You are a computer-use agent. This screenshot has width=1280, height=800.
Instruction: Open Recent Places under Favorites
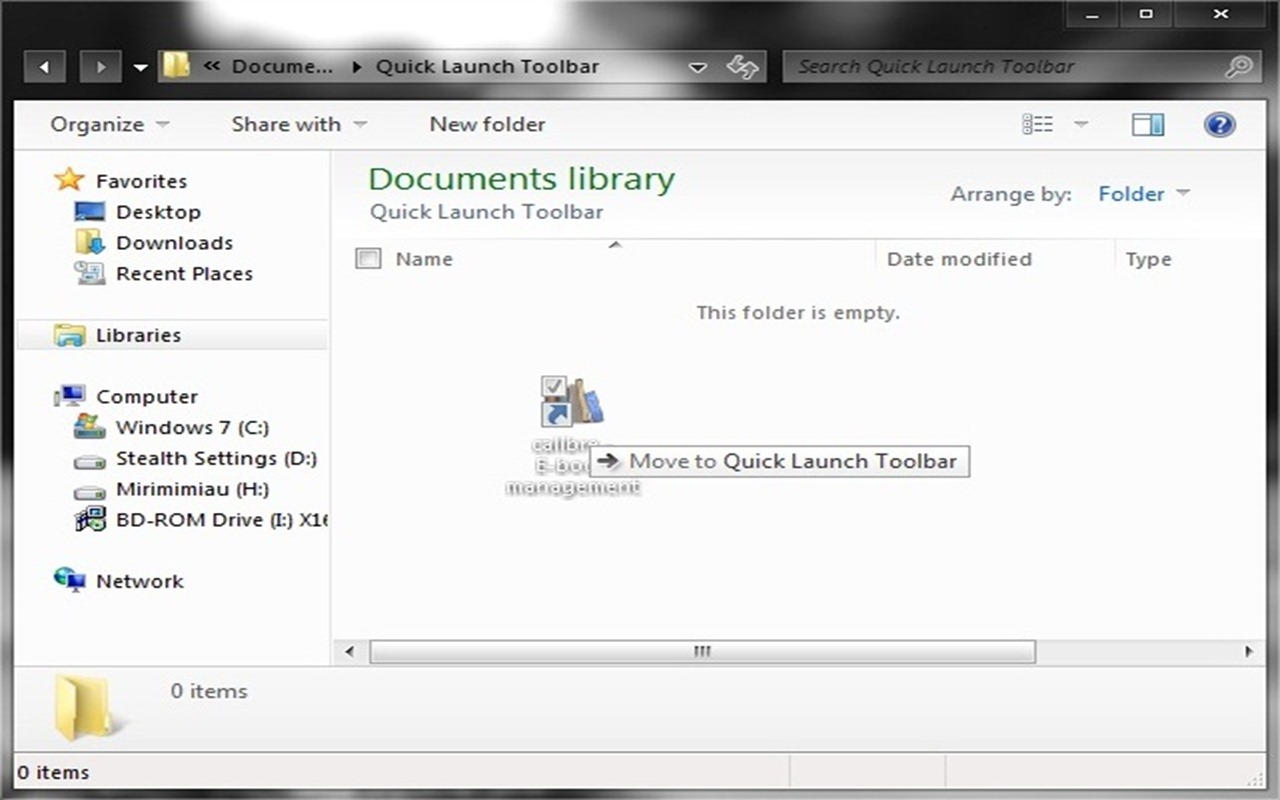(x=184, y=274)
